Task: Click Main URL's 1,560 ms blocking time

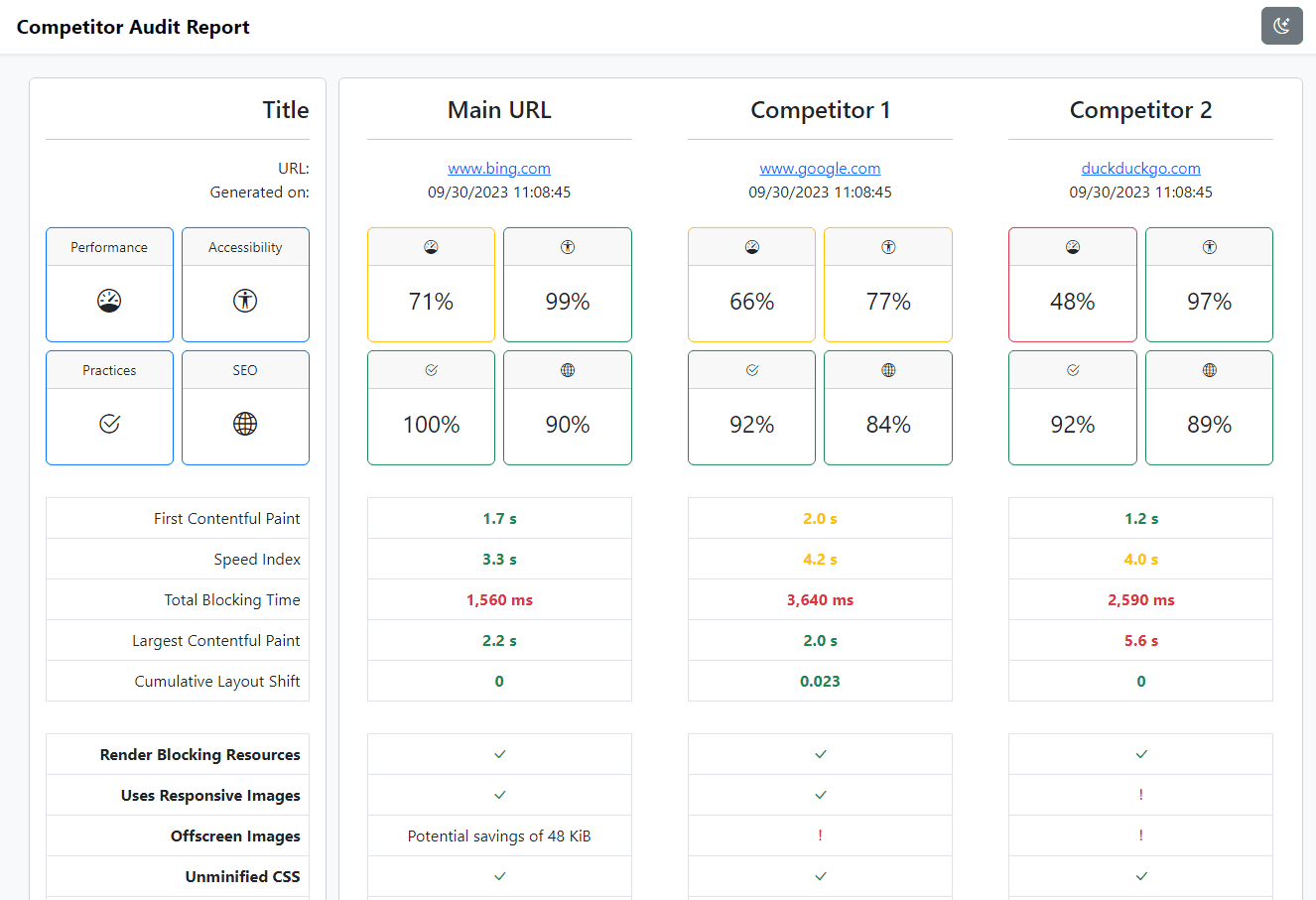Action: coord(499,600)
